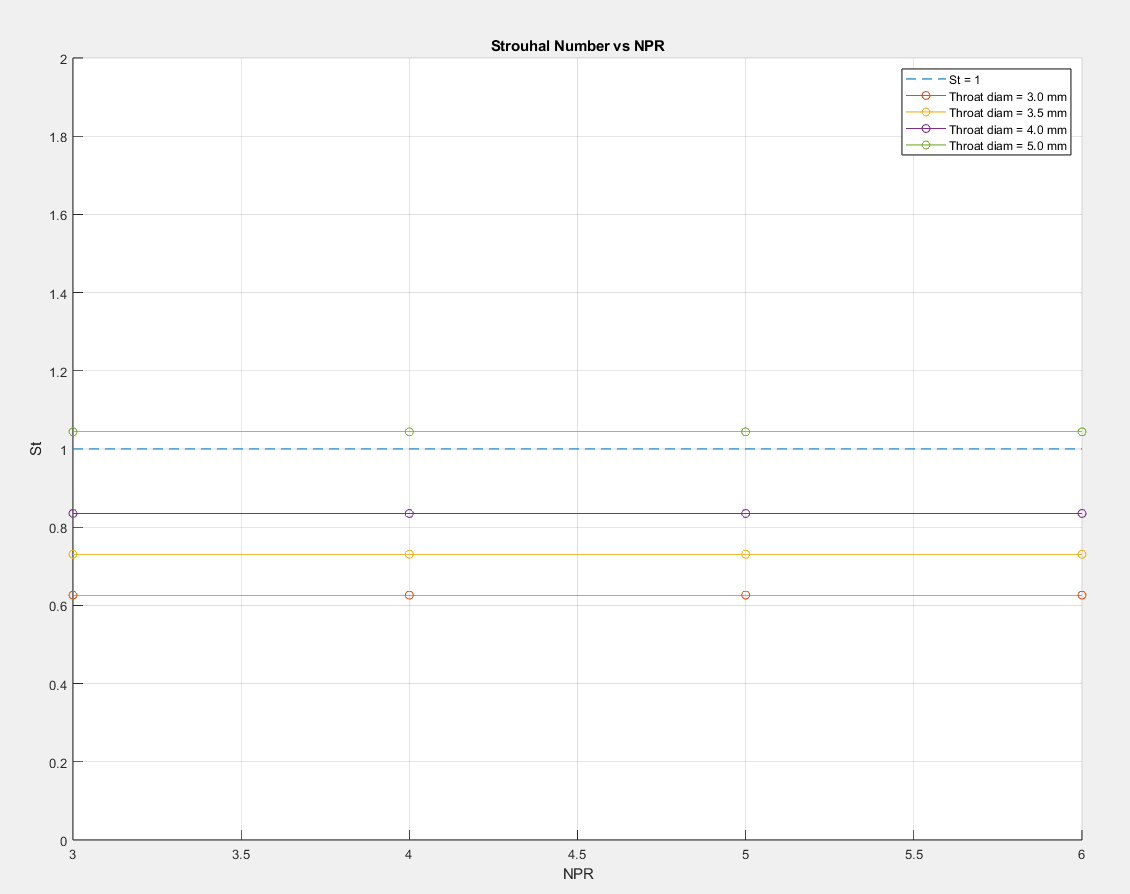Click the purple marker sample in legend
Screen dimensions: 1130x894
(925, 129)
